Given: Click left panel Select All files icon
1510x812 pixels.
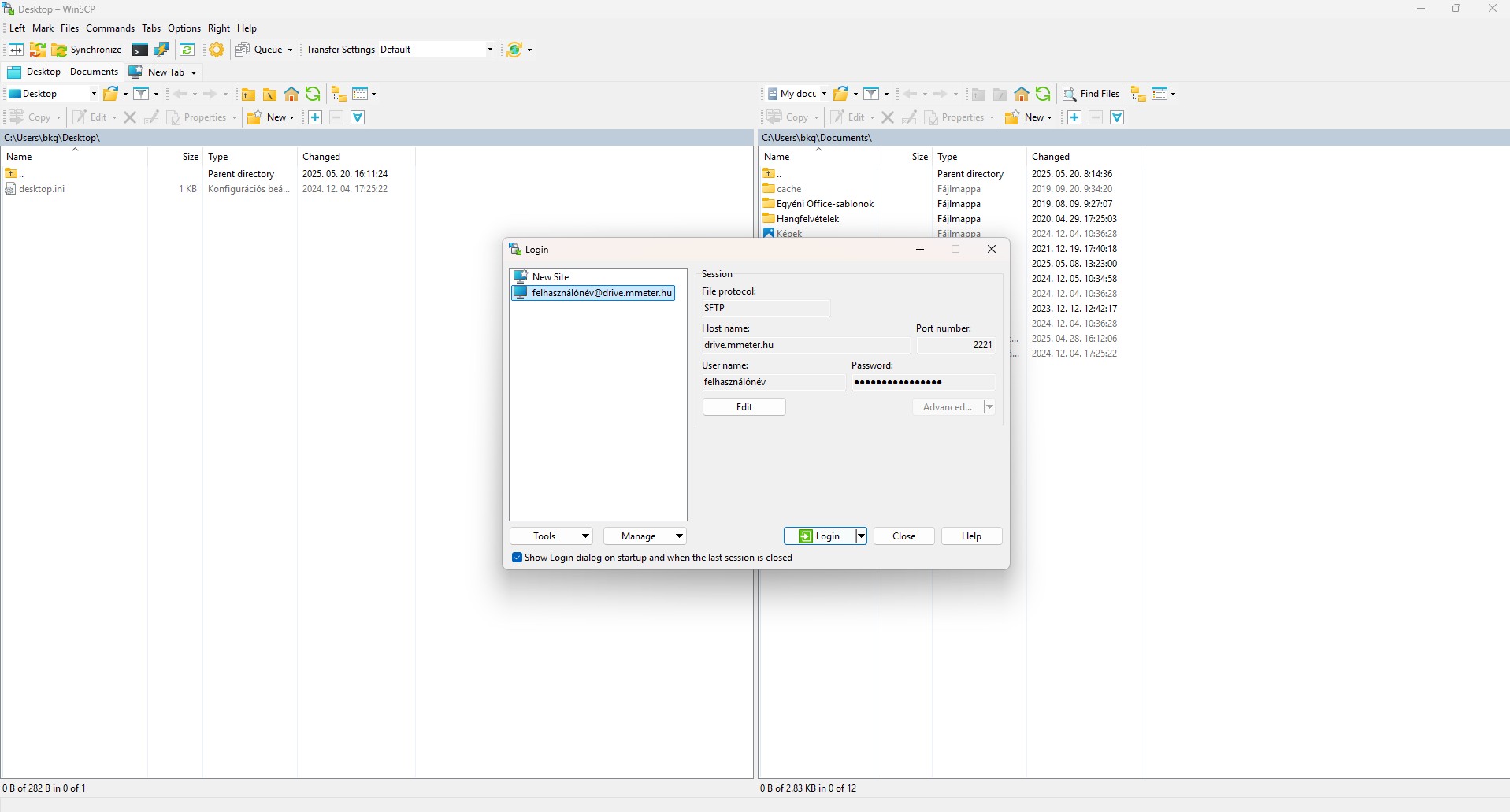Looking at the screenshot, I should click(358, 117).
